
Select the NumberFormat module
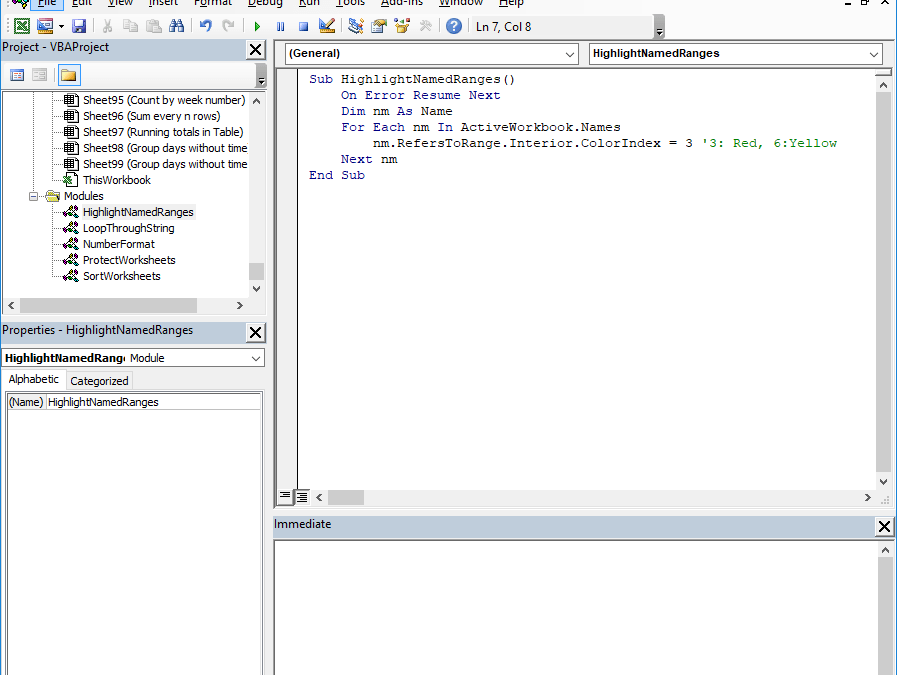click(118, 244)
